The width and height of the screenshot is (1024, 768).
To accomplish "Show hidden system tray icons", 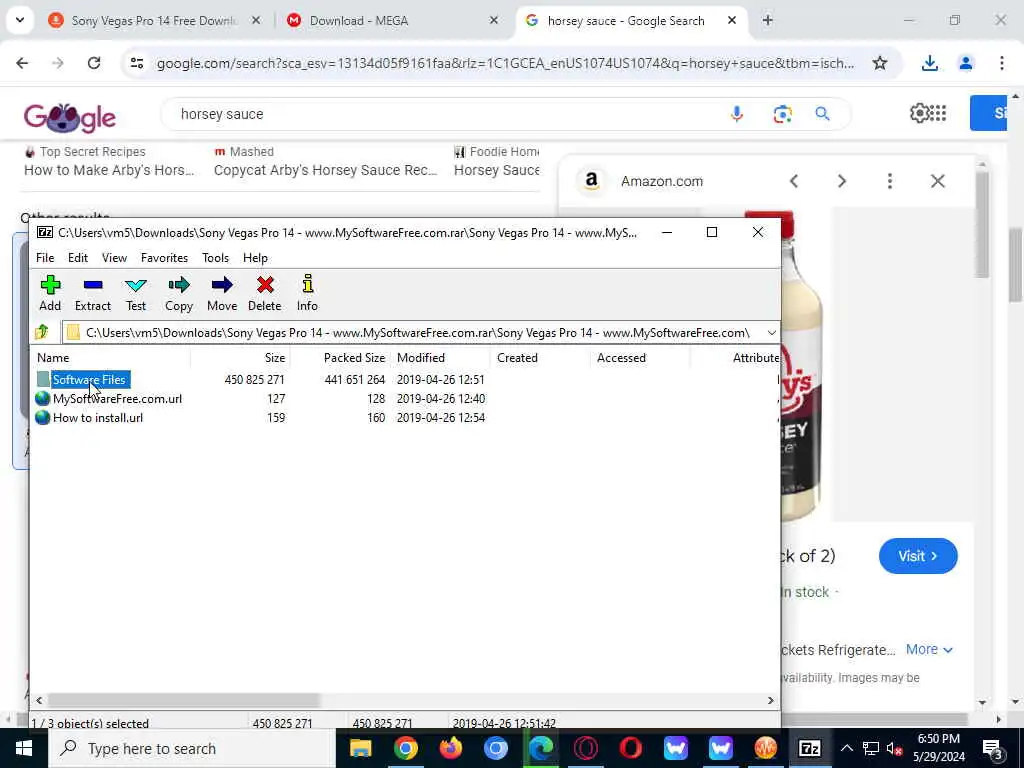I will (x=846, y=748).
